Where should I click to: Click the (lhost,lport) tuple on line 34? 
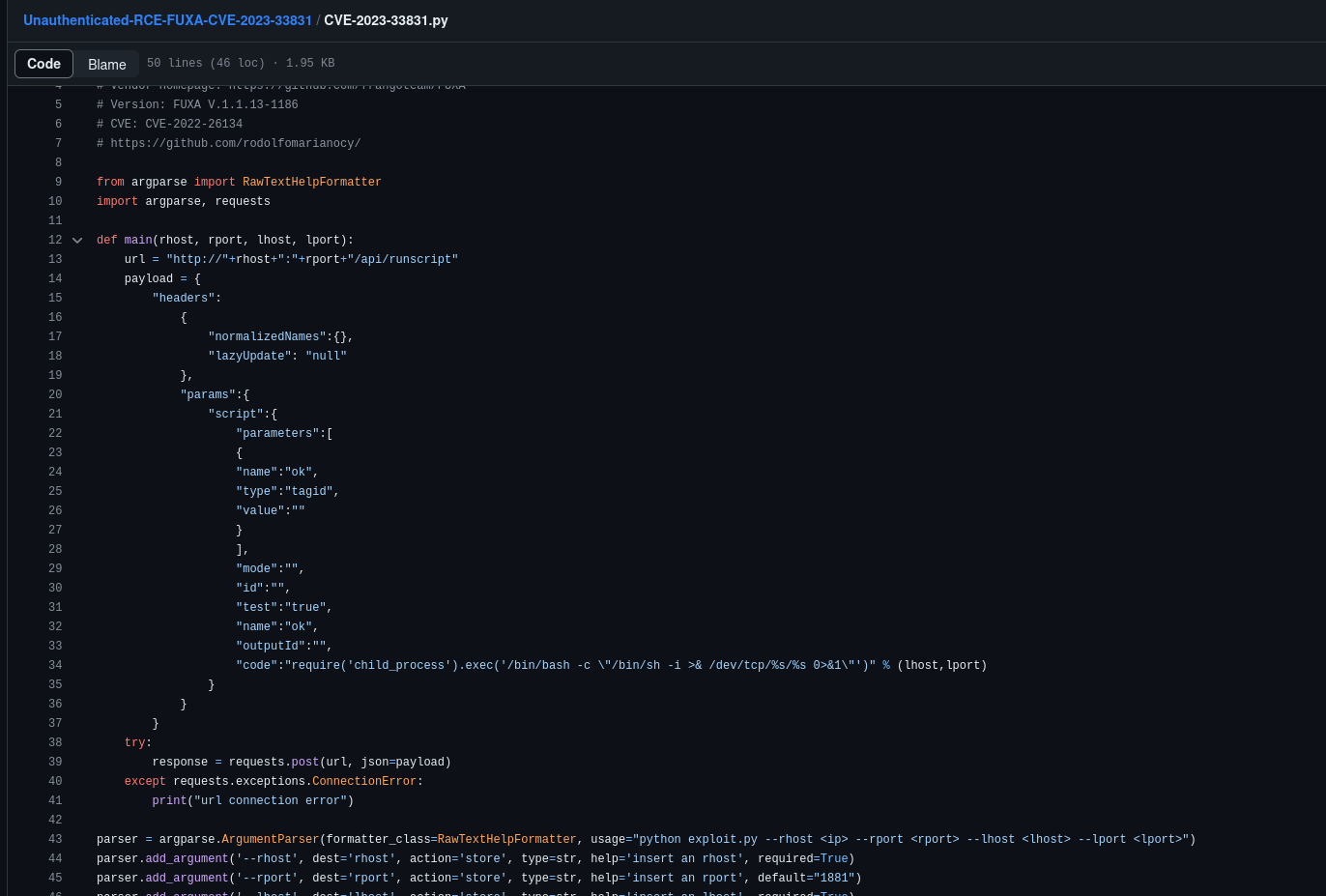(x=942, y=665)
